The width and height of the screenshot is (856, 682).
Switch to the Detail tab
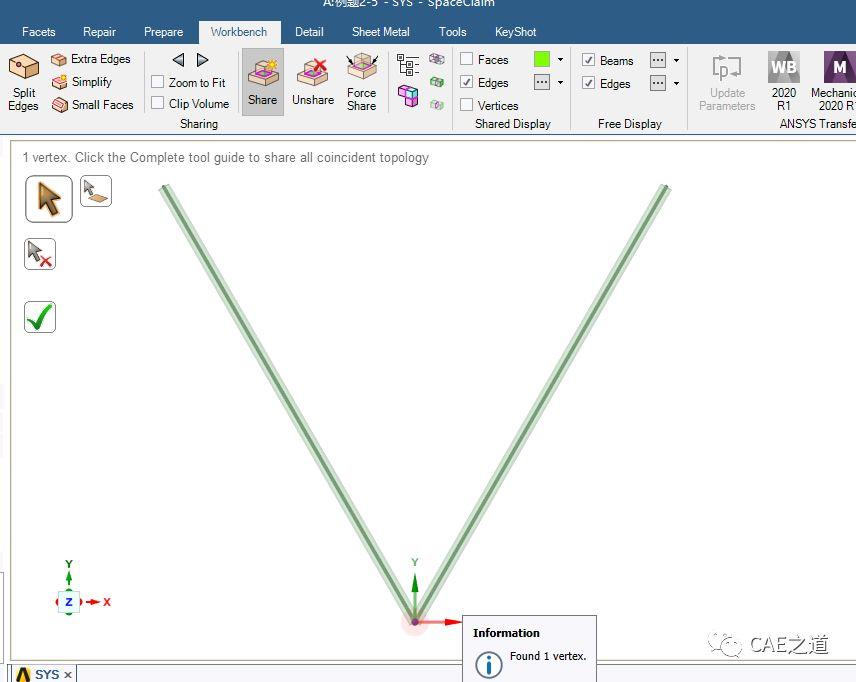tap(309, 32)
